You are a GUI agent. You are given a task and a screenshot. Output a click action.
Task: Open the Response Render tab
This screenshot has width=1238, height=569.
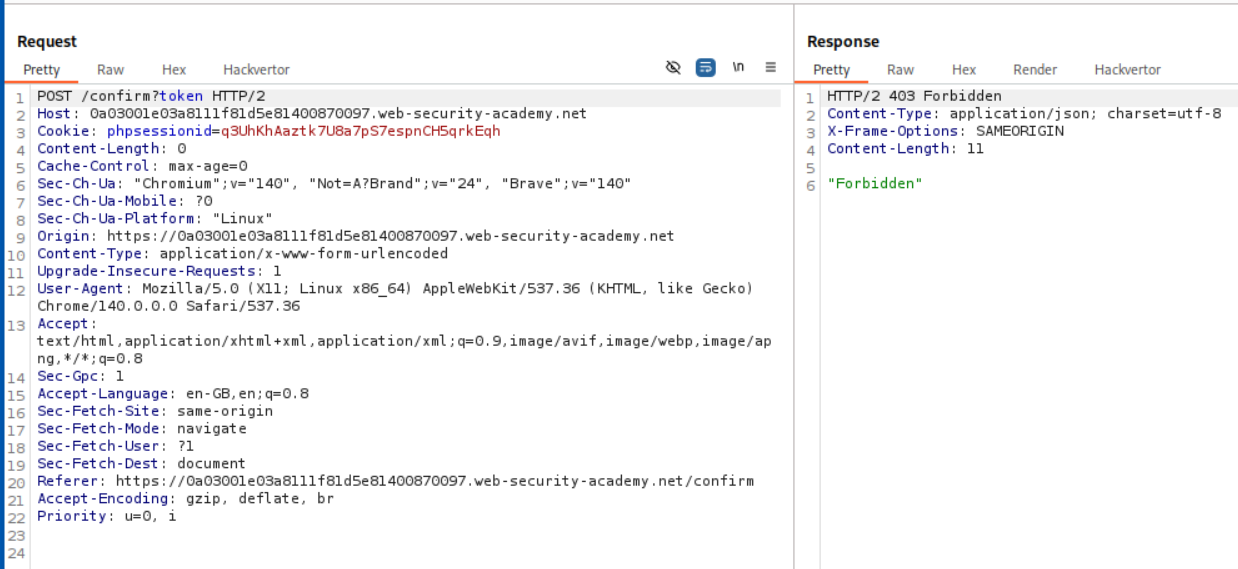click(1035, 70)
